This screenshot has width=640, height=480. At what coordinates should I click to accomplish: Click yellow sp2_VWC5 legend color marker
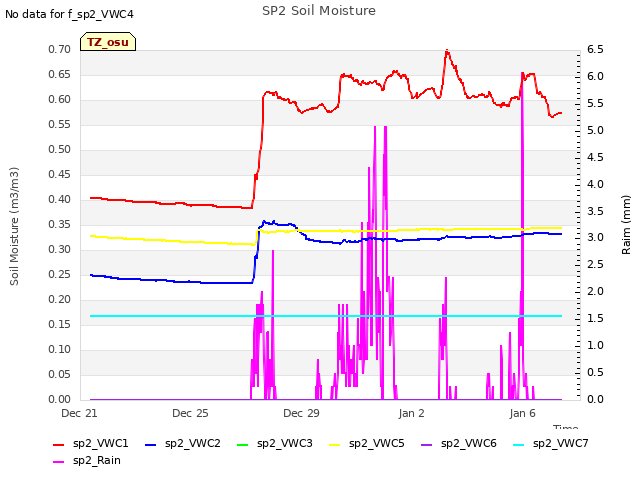pyautogui.click(x=334, y=444)
